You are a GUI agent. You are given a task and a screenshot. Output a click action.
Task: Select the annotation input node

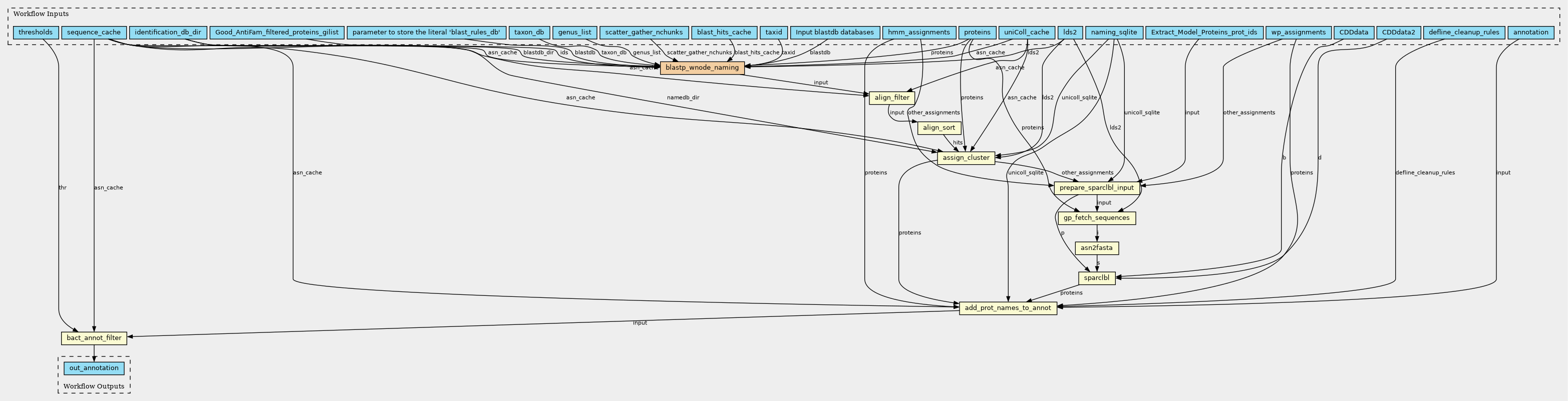[x=1530, y=32]
